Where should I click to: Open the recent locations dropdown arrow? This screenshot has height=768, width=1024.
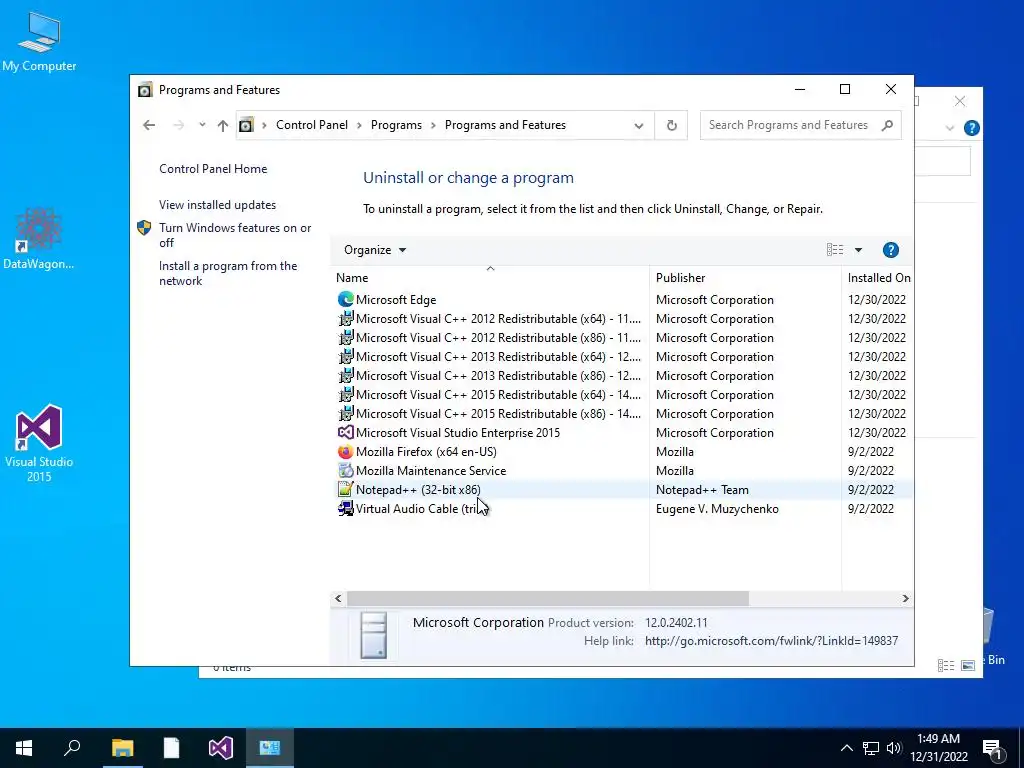202,125
